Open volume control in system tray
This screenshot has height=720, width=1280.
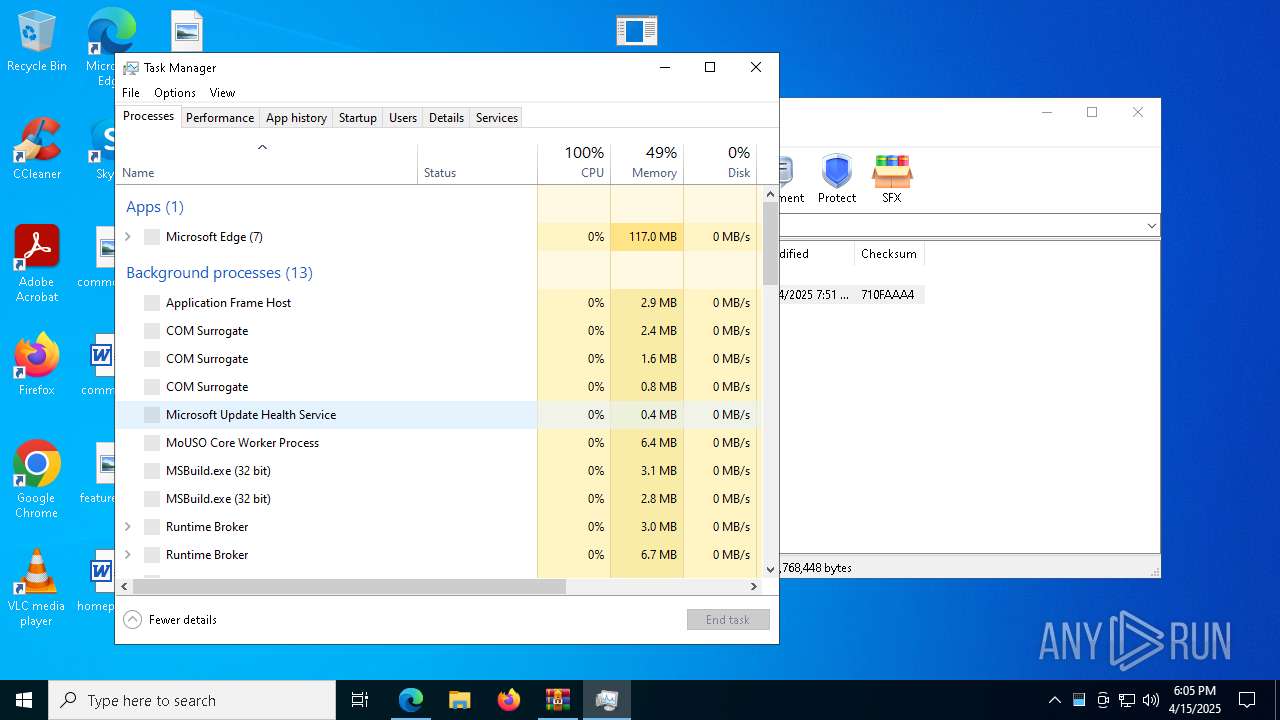tap(1151, 700)
